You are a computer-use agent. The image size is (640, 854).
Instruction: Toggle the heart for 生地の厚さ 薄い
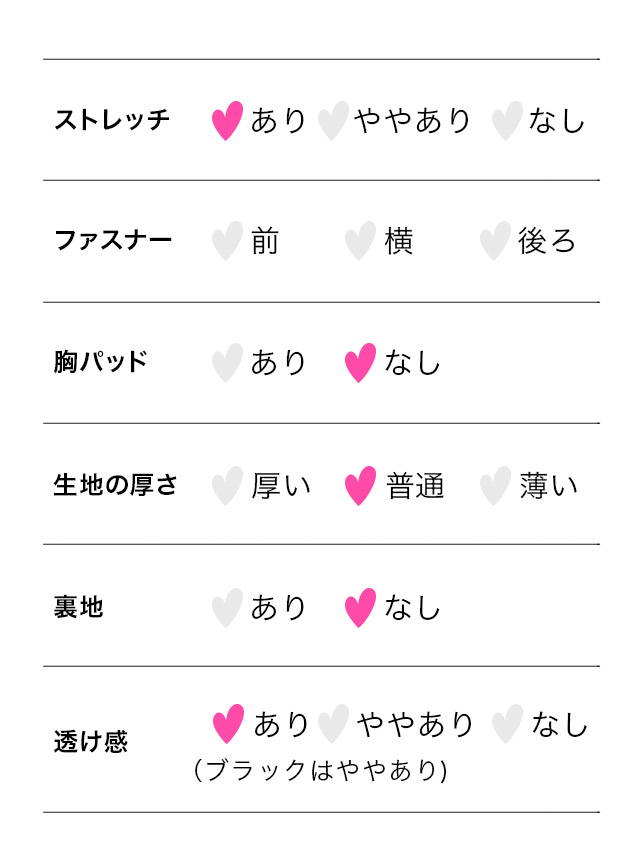pyautogui.click(x=495, y=486)
